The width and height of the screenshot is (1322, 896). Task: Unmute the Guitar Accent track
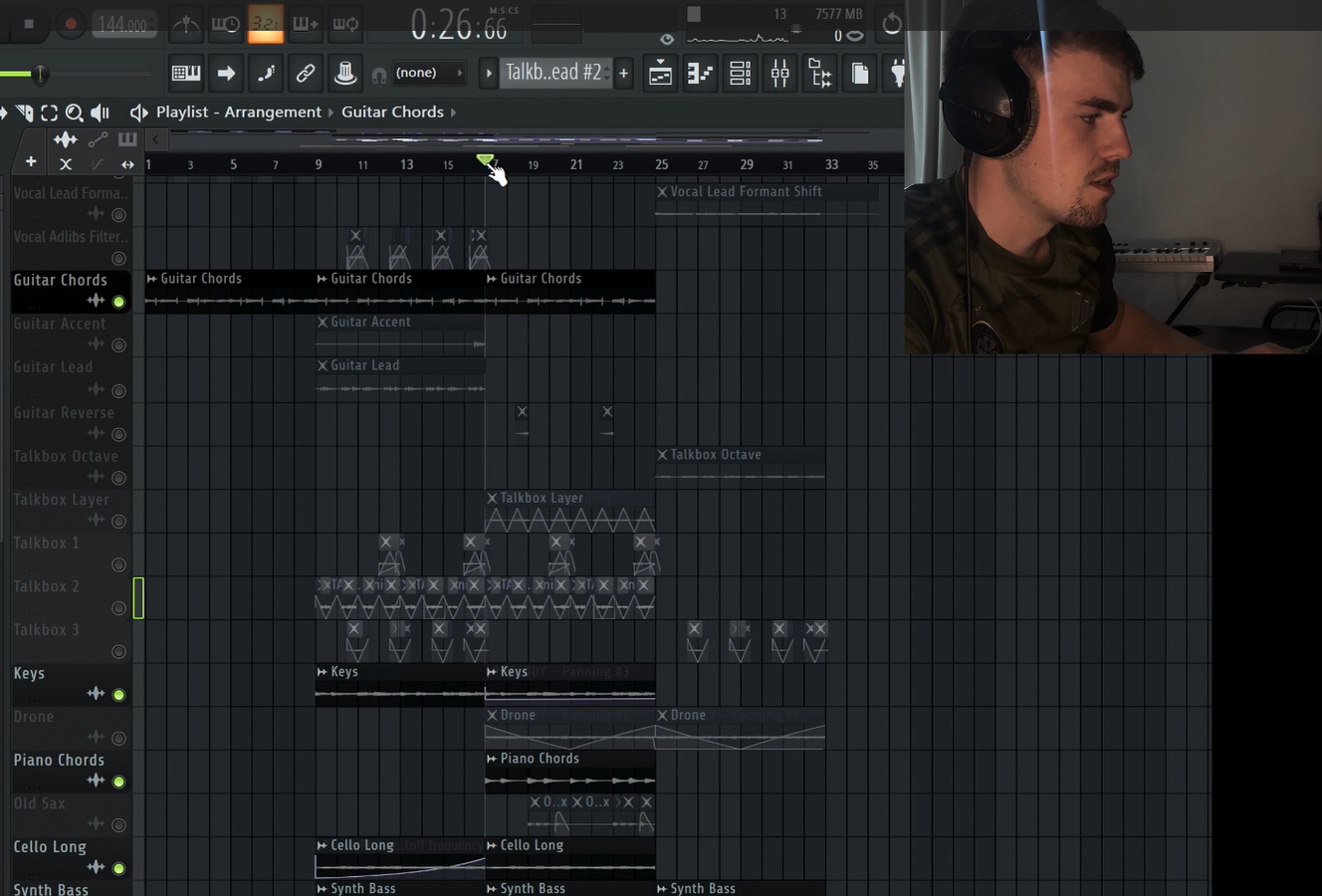118,345
